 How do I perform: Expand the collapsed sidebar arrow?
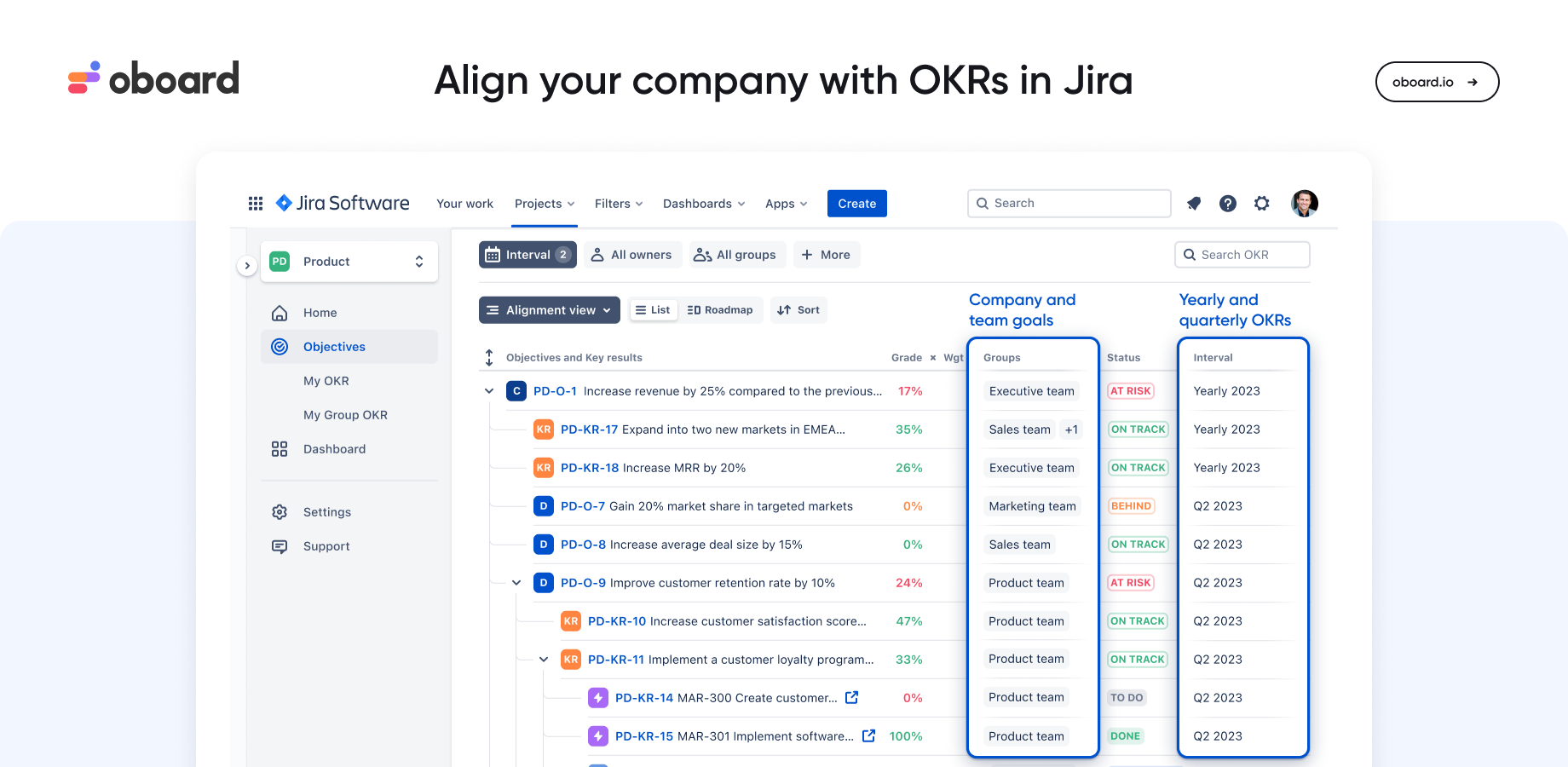(247, 266)
